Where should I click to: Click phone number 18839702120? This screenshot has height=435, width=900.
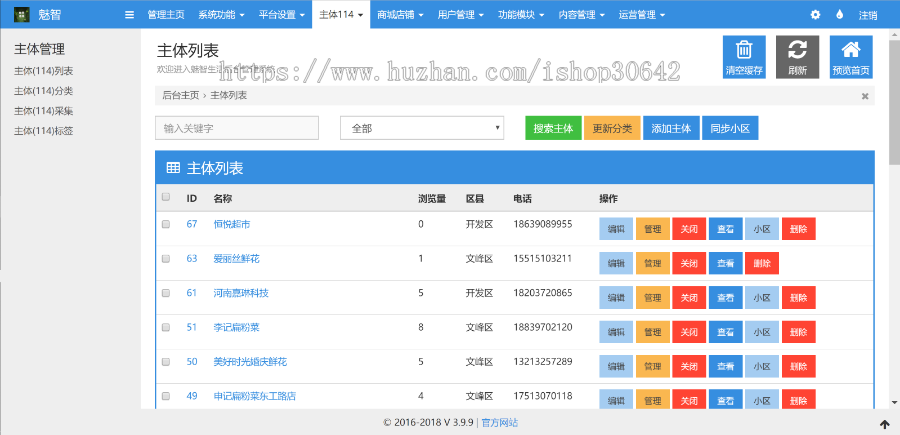pos(542,327)
